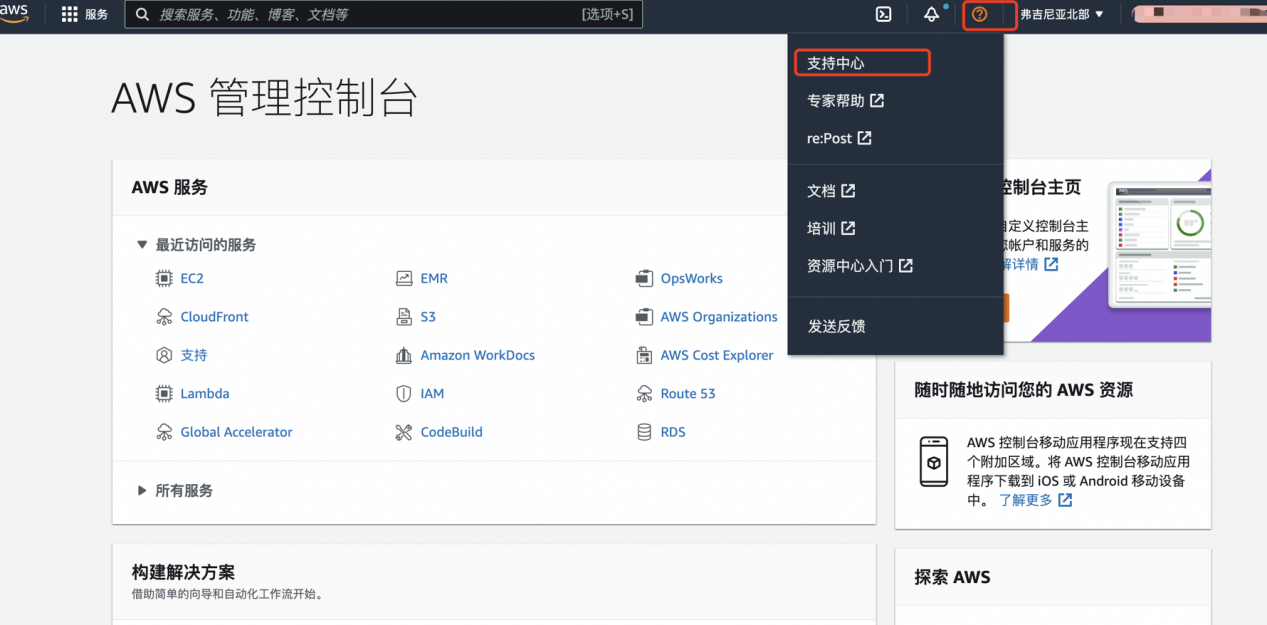Open the IAM link
The width and height of the screenshot is (1267, 625).
click(432, 394)
